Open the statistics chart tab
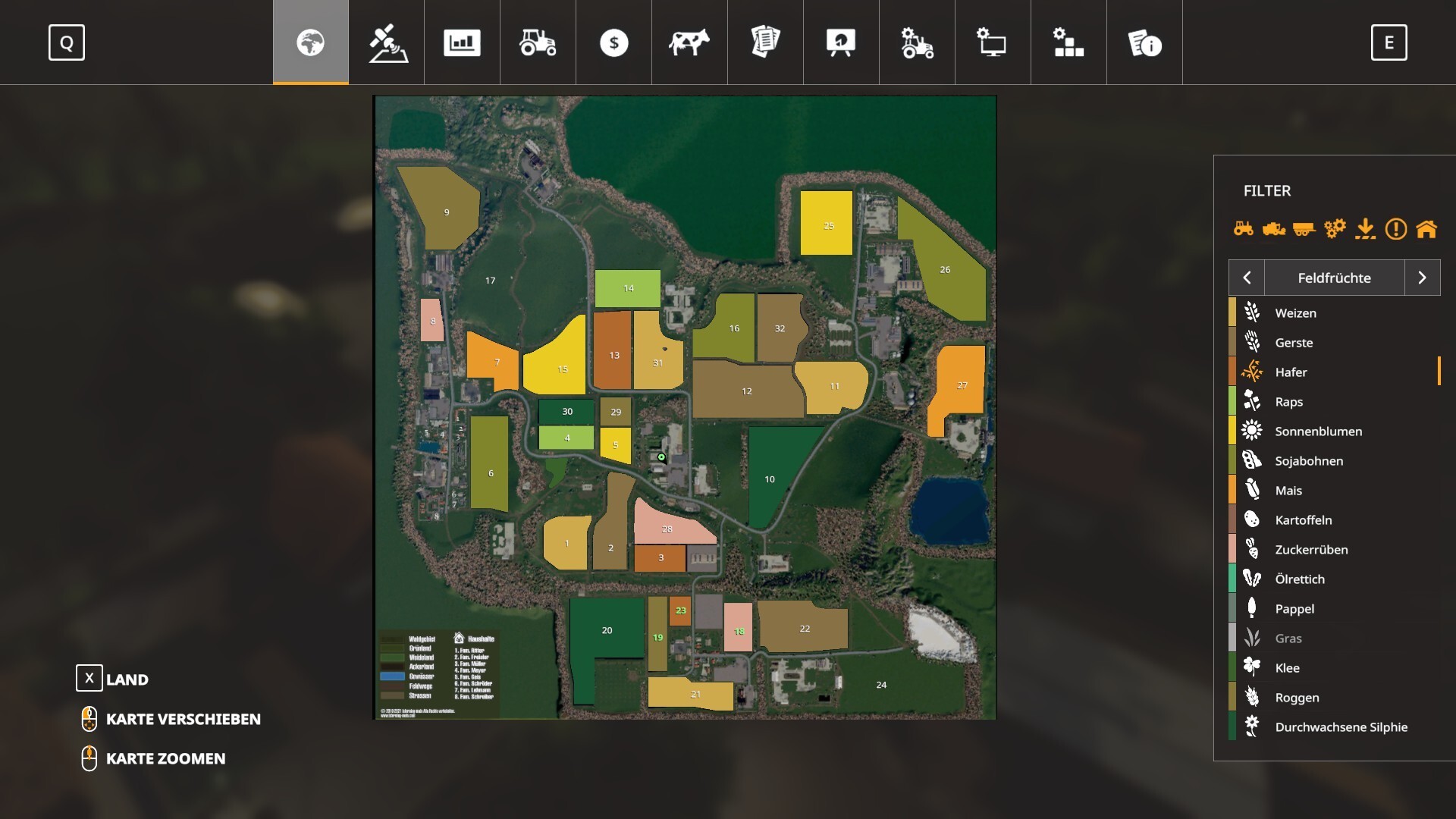Viewport: 1456px width, 819px height. click(462, 42)
